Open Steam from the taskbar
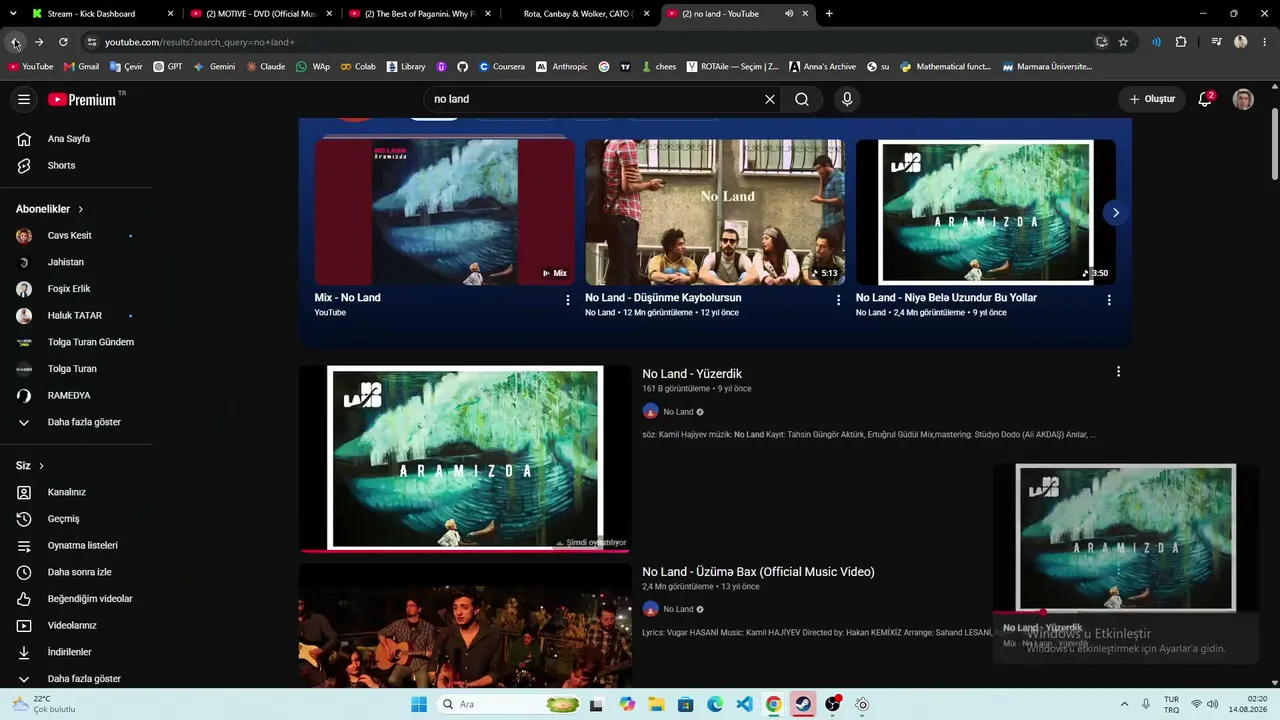The image size is (1280, 720). (803, 704)
